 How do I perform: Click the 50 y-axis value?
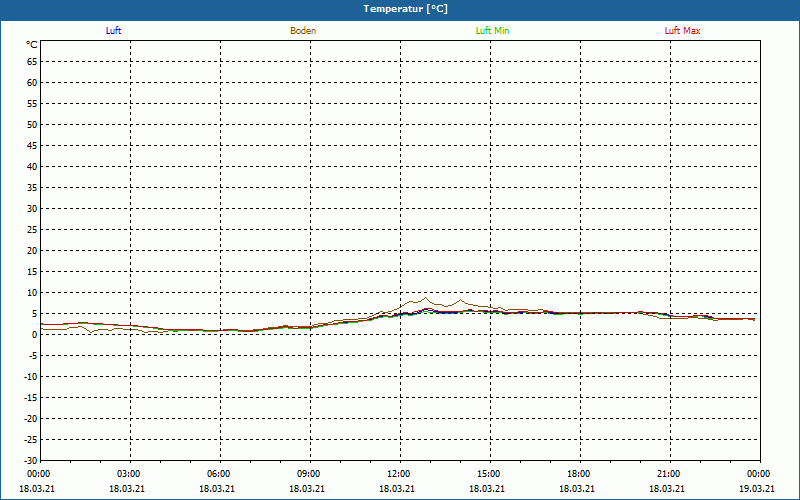click(32, 124)
